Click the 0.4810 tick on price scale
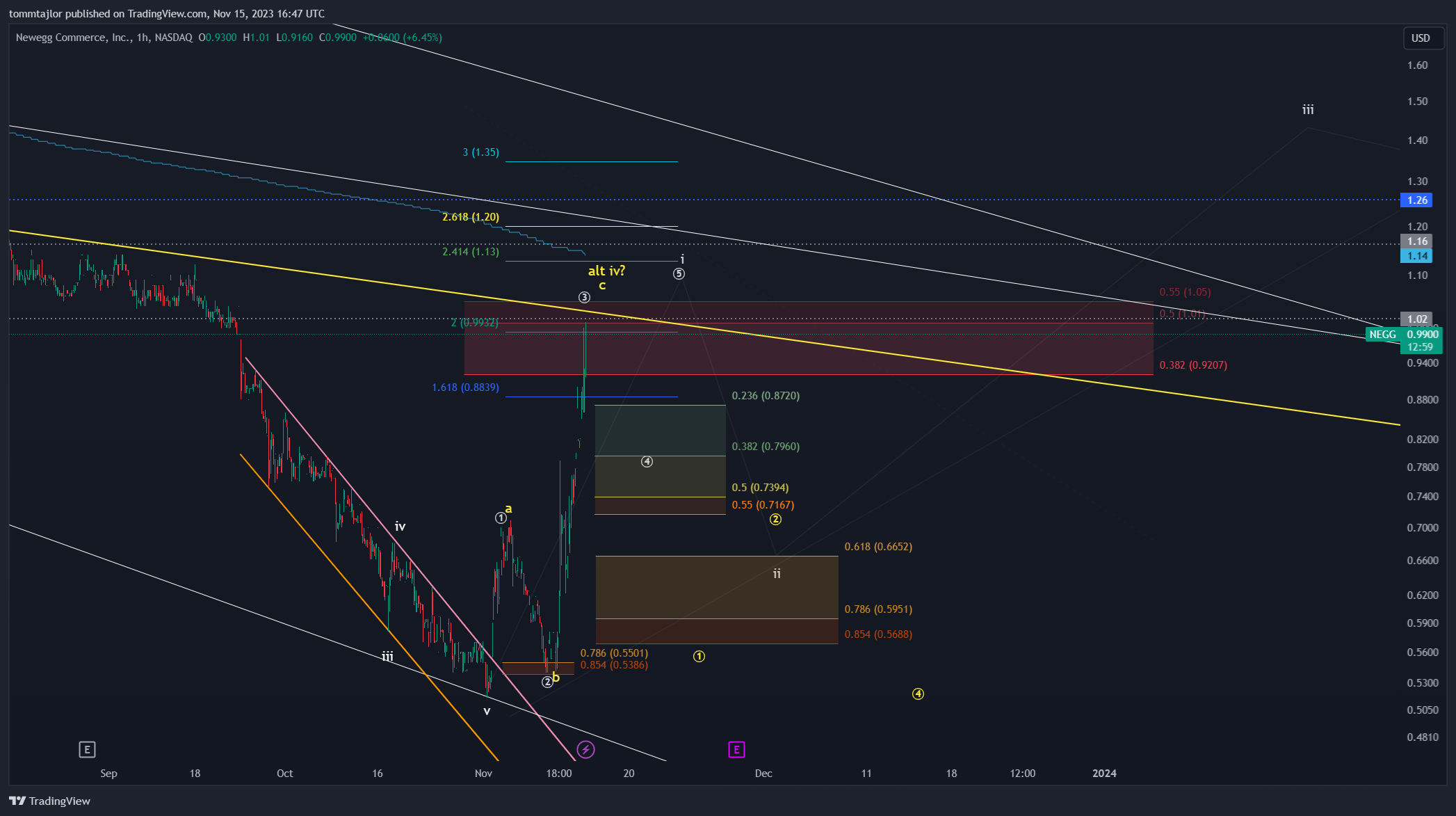 pos(1423,737)
